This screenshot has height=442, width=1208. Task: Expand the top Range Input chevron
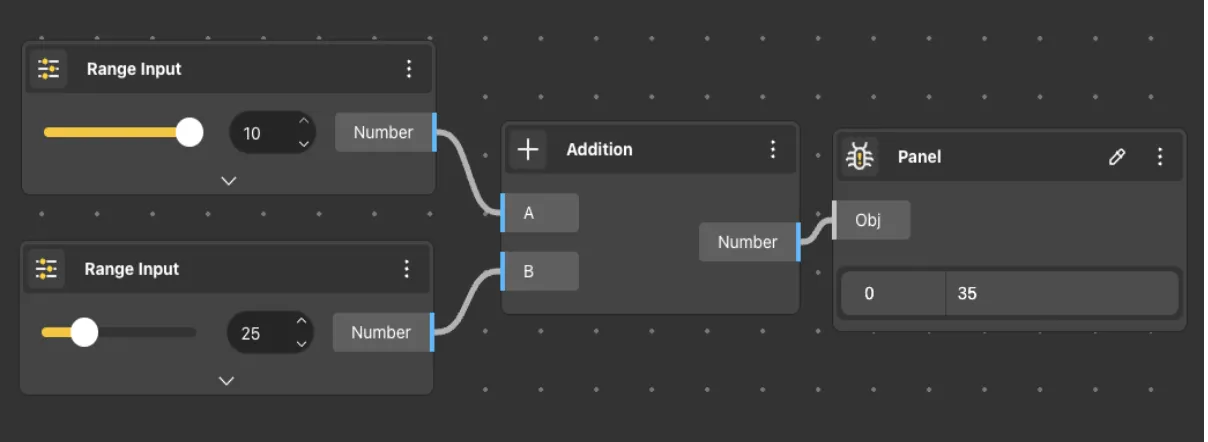[x=229, y=181]
